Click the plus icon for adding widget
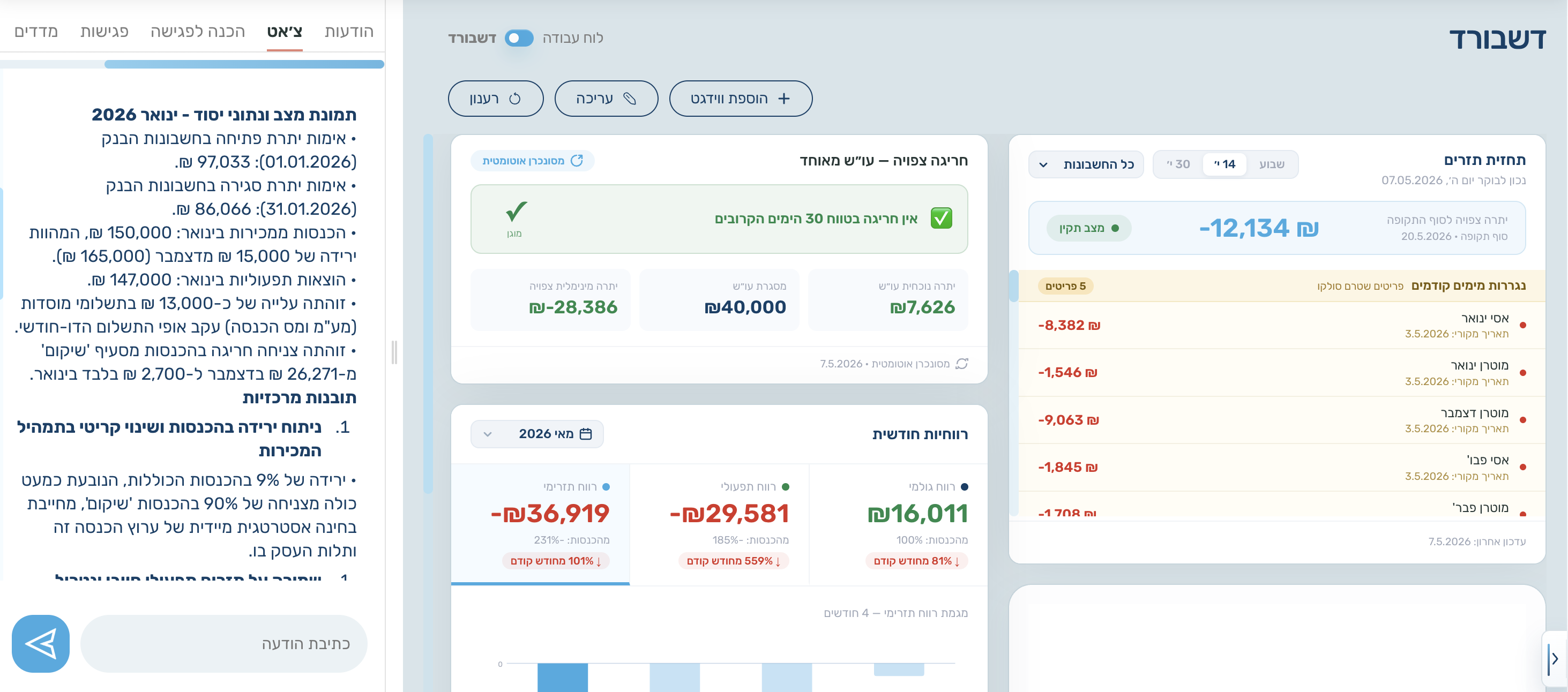Screen dimensions: 1568x692 coord(784,99)
